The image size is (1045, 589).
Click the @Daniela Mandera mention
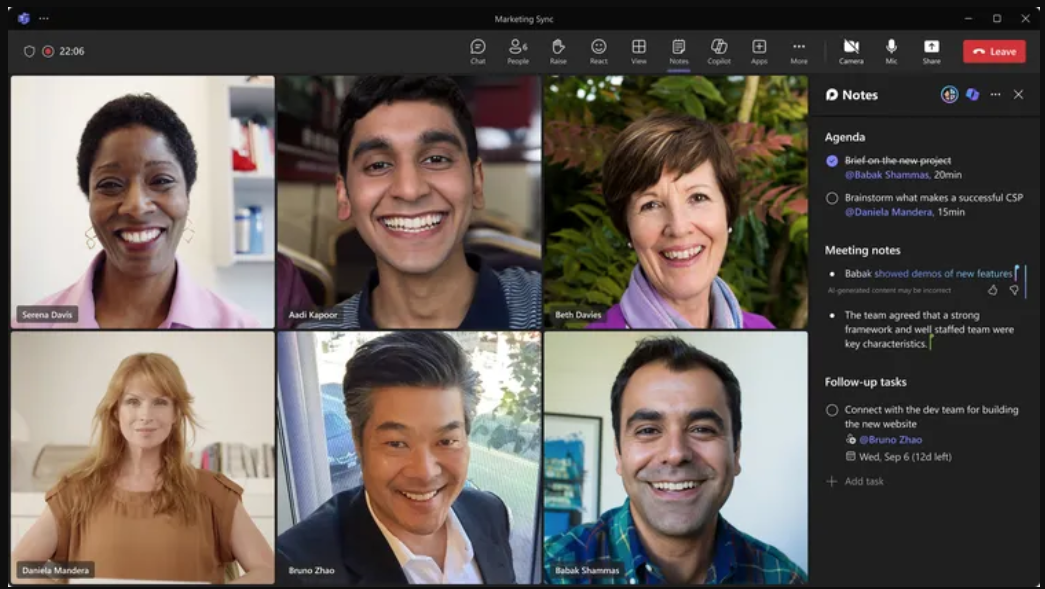[x=888, y=212]
